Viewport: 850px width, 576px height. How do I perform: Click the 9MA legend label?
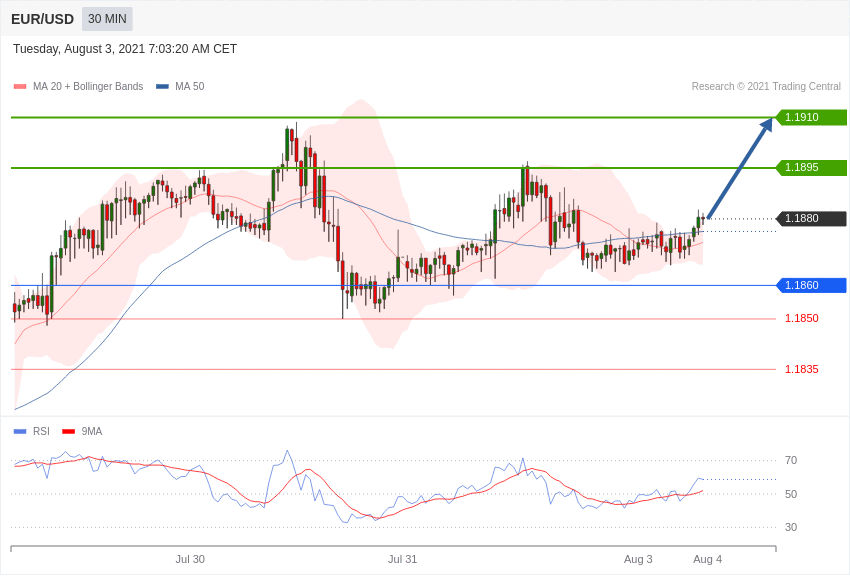click(92, 432)
